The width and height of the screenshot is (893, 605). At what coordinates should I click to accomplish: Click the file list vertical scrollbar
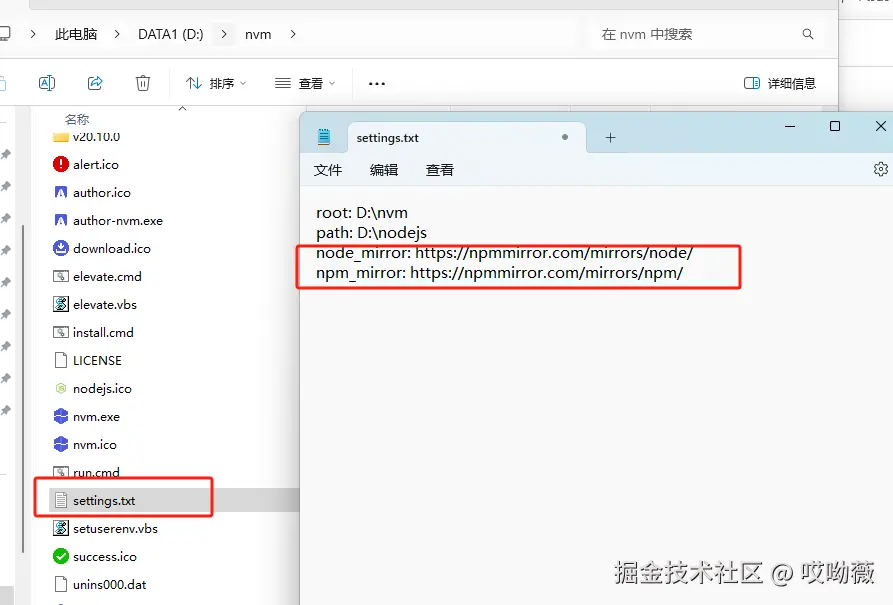(x=23, y=387)
